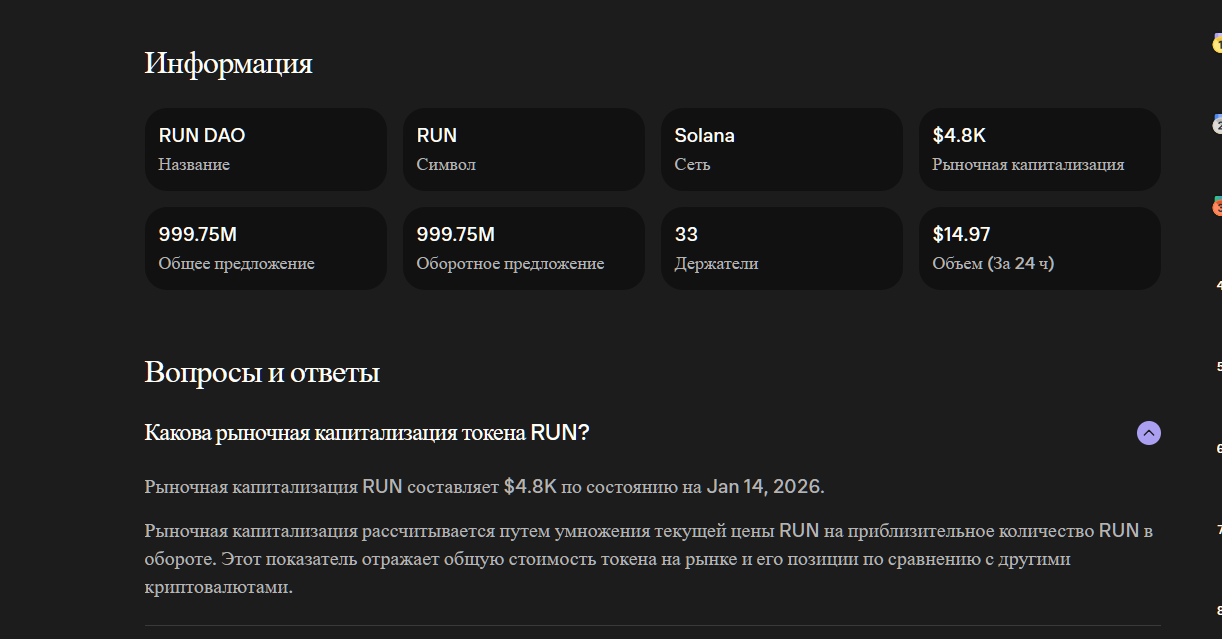The width and height of the screenshot is (1222, 639).
Task: Click the 'Информация' section heading
Action: coord(229,63)
